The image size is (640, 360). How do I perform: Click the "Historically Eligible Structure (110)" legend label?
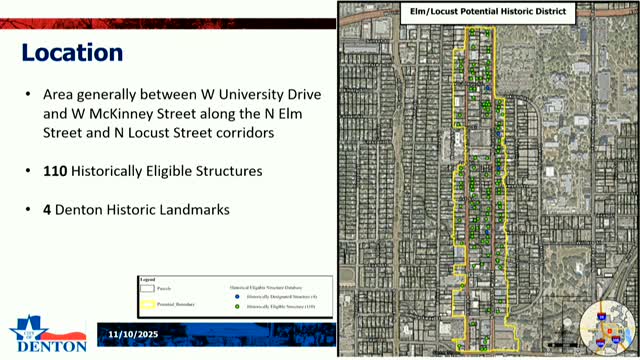point(280,307)
